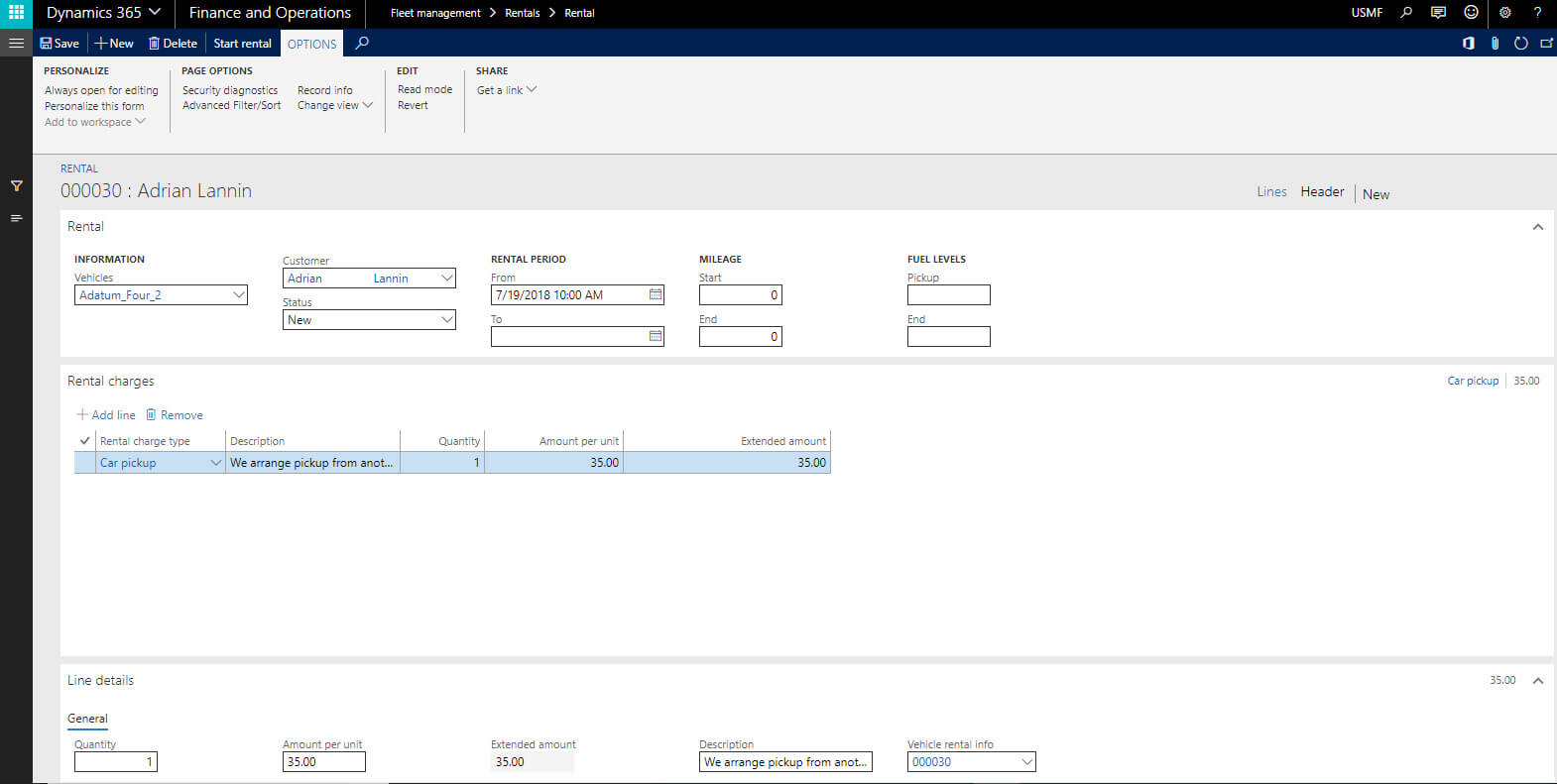Click Add line in Rental charges

pos(106,415)
